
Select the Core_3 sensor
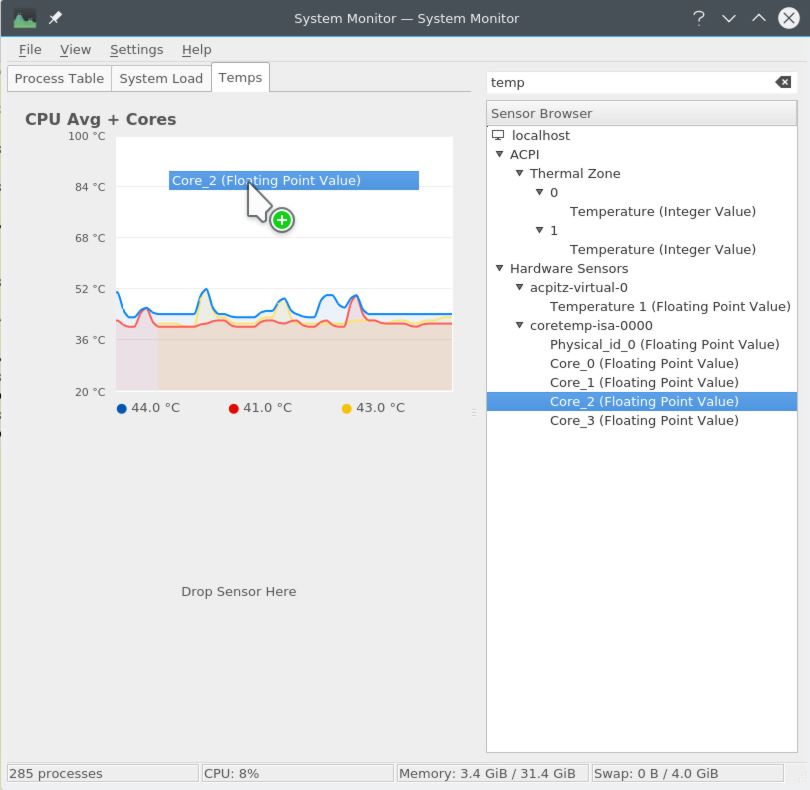pyautogui.click(x=644, y=421)
